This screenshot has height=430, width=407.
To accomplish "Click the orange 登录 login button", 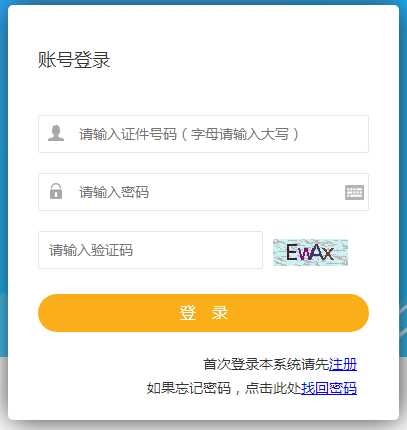I will [x=203, y=313].
